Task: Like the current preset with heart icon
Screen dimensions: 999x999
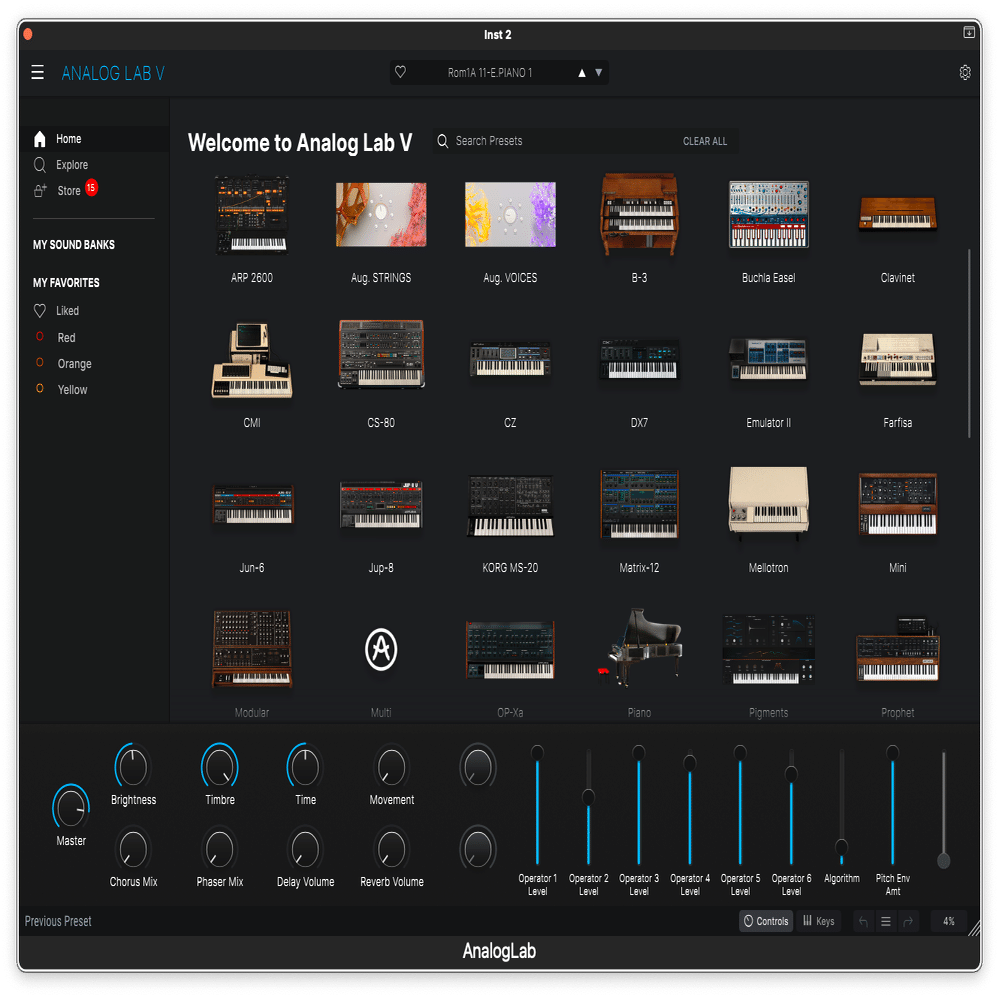Action: point(400,72)
